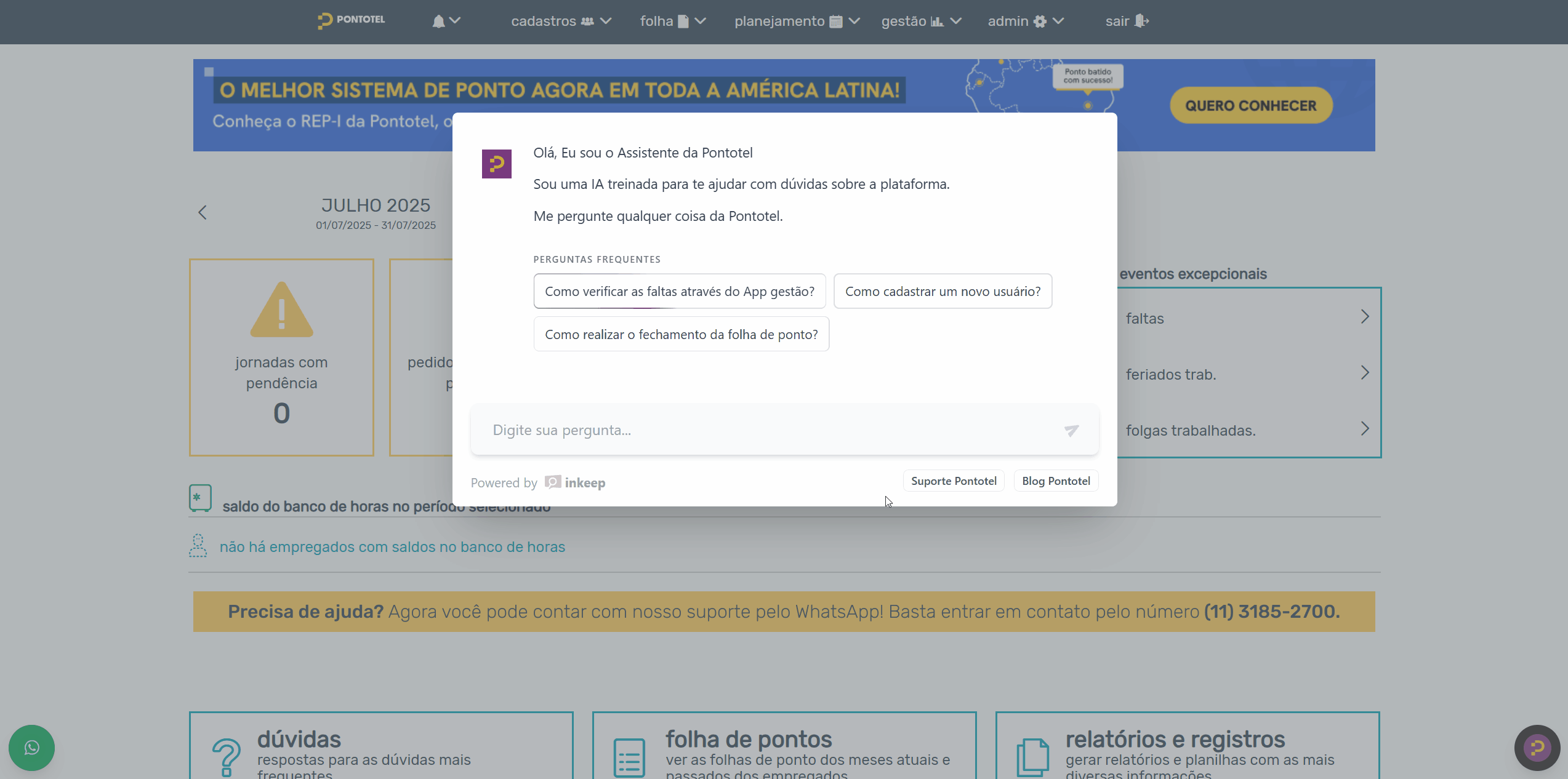Click the employee silhouette icon

tap(198, 546)
